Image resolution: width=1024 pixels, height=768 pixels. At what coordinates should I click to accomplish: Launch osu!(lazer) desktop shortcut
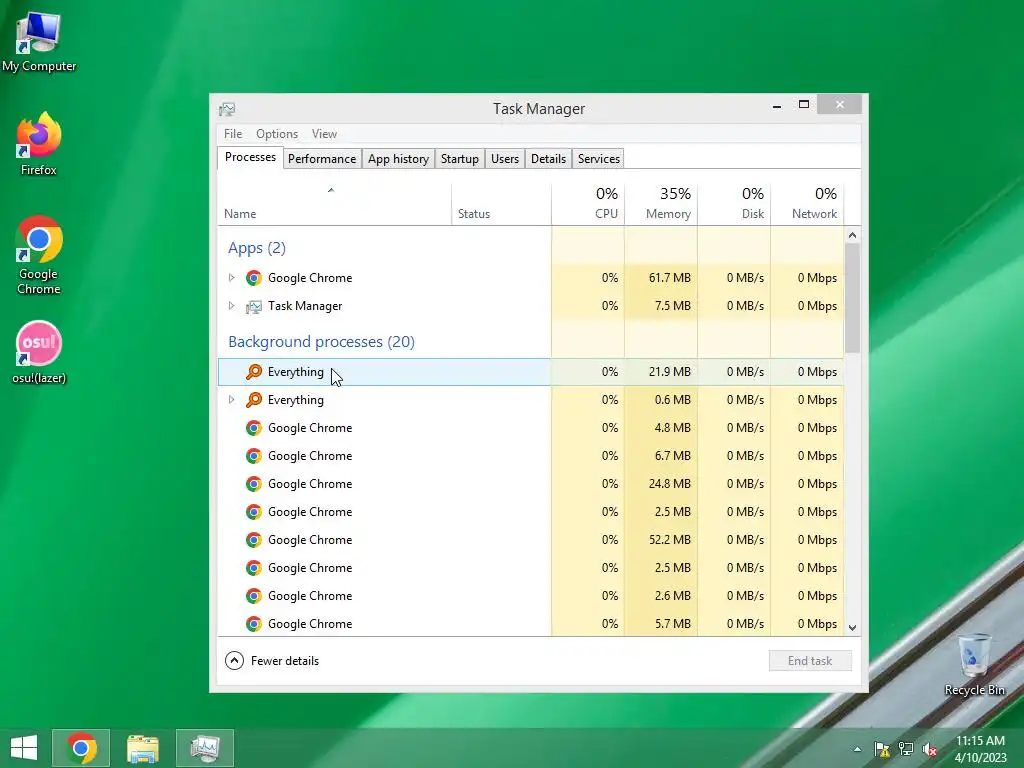[x=39, y=352]
